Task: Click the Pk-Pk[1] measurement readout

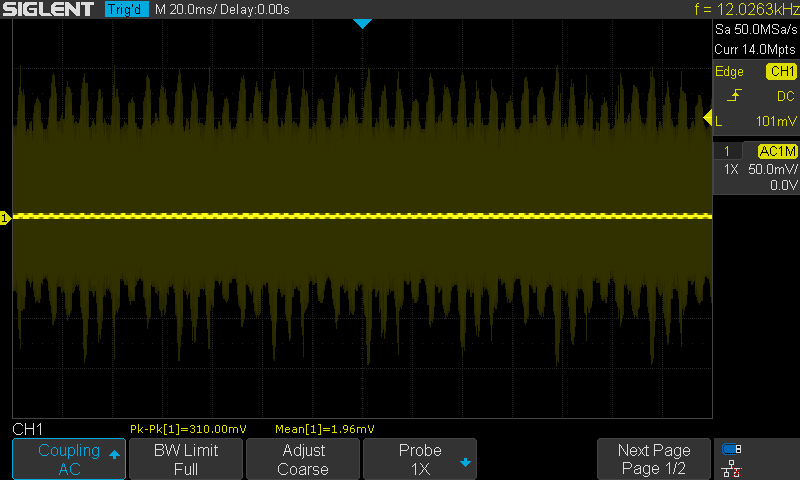Action: click(188, 428)
